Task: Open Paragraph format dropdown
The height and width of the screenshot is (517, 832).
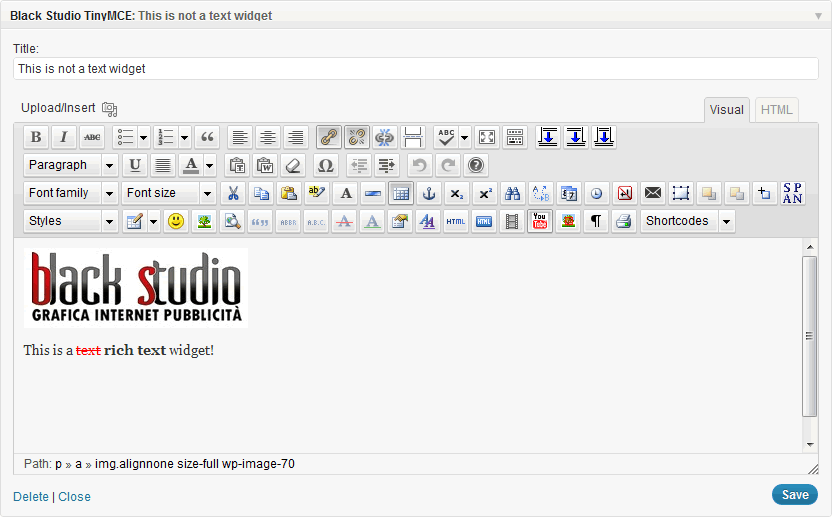Action: [70, 165]
